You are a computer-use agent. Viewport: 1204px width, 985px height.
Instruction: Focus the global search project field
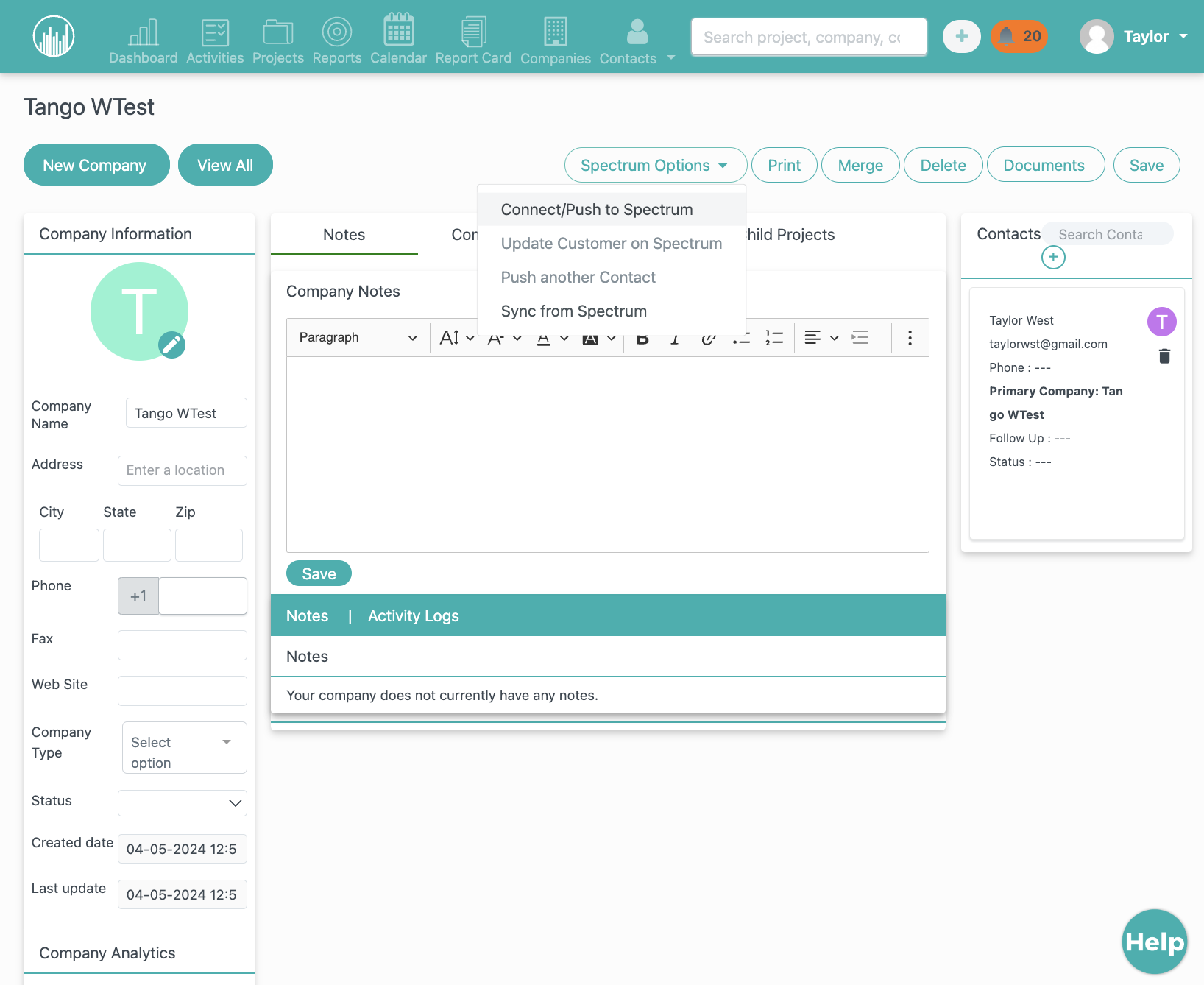809,37
